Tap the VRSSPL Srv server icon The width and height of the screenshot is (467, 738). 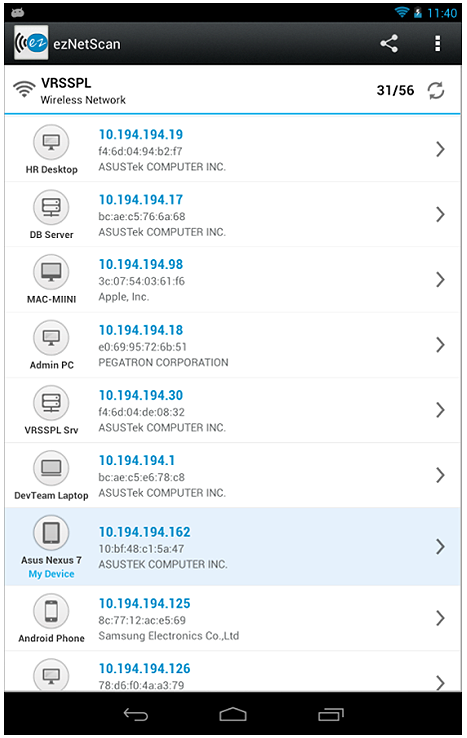[51, 403]
